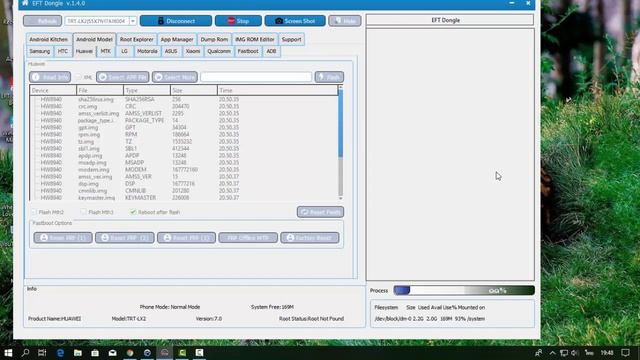The image size is (640, 360).
Task: Select the ADB tab
Action: 271,51
